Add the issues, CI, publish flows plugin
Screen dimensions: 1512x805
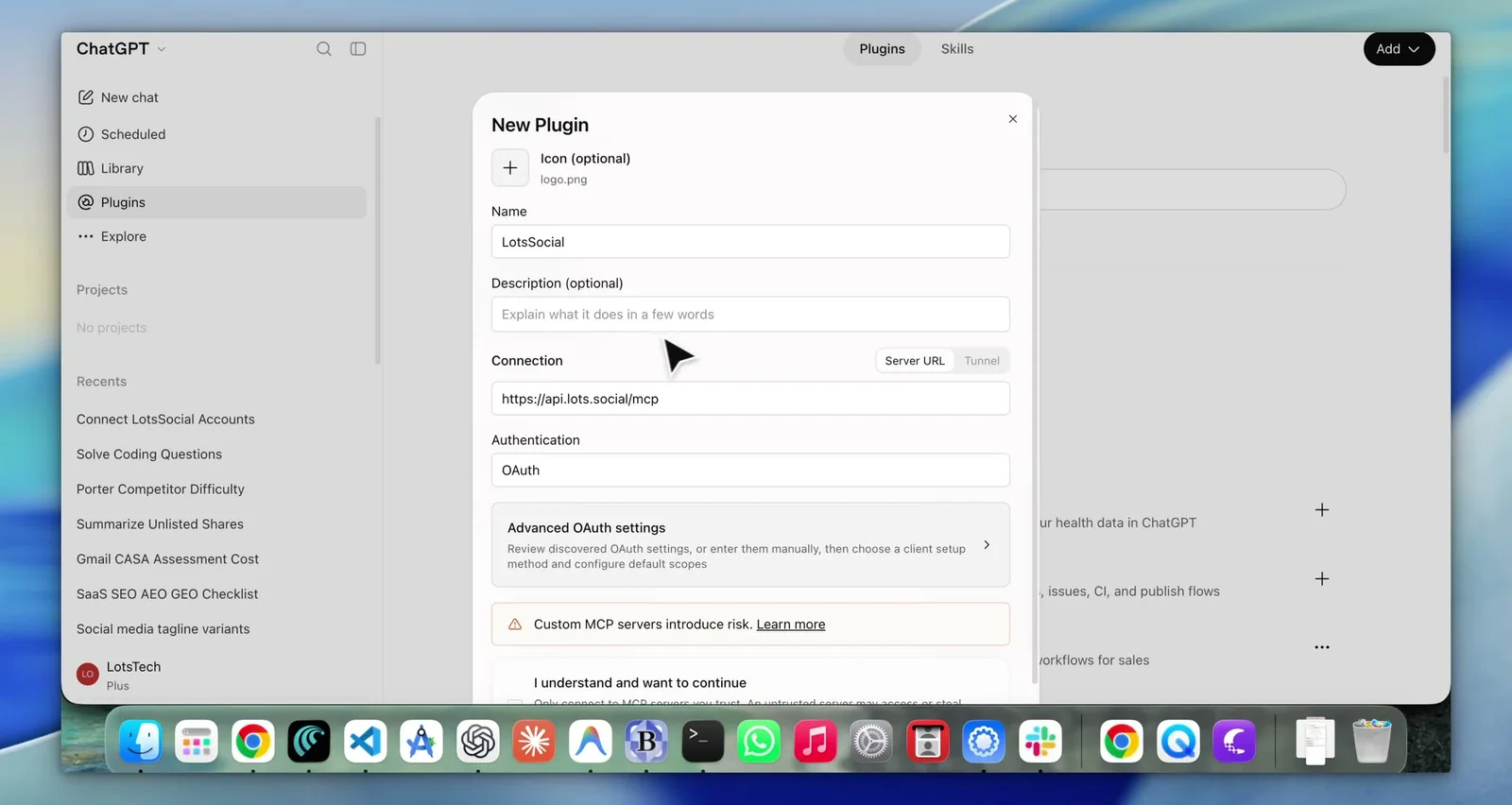1322,578
